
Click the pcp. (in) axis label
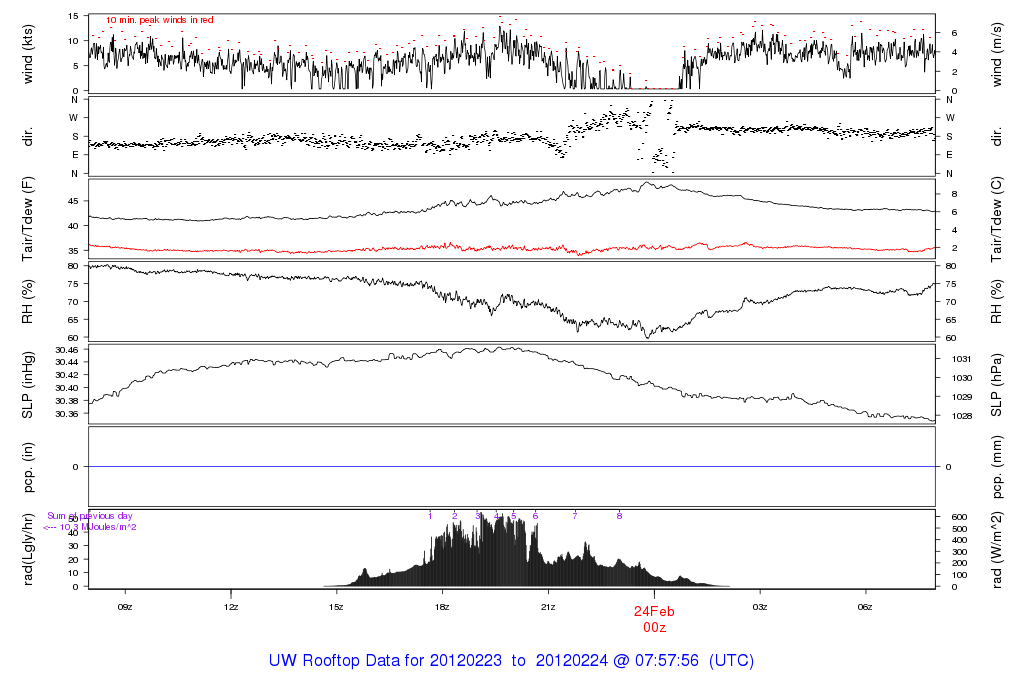pyautogui.click(x=29, y=466)
